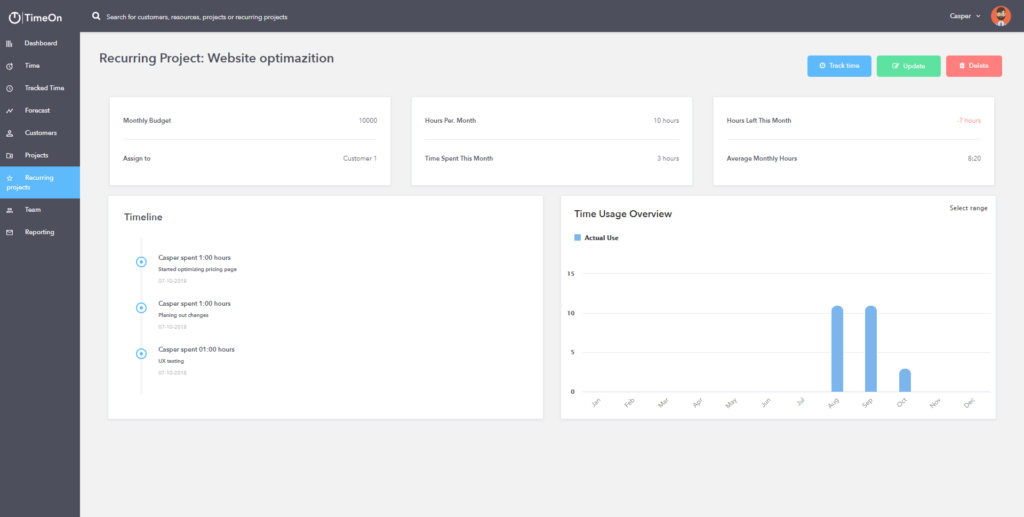Click the search magnifier icon
1024x517 pixels.
pyautogui.click(x=97, y=16)
